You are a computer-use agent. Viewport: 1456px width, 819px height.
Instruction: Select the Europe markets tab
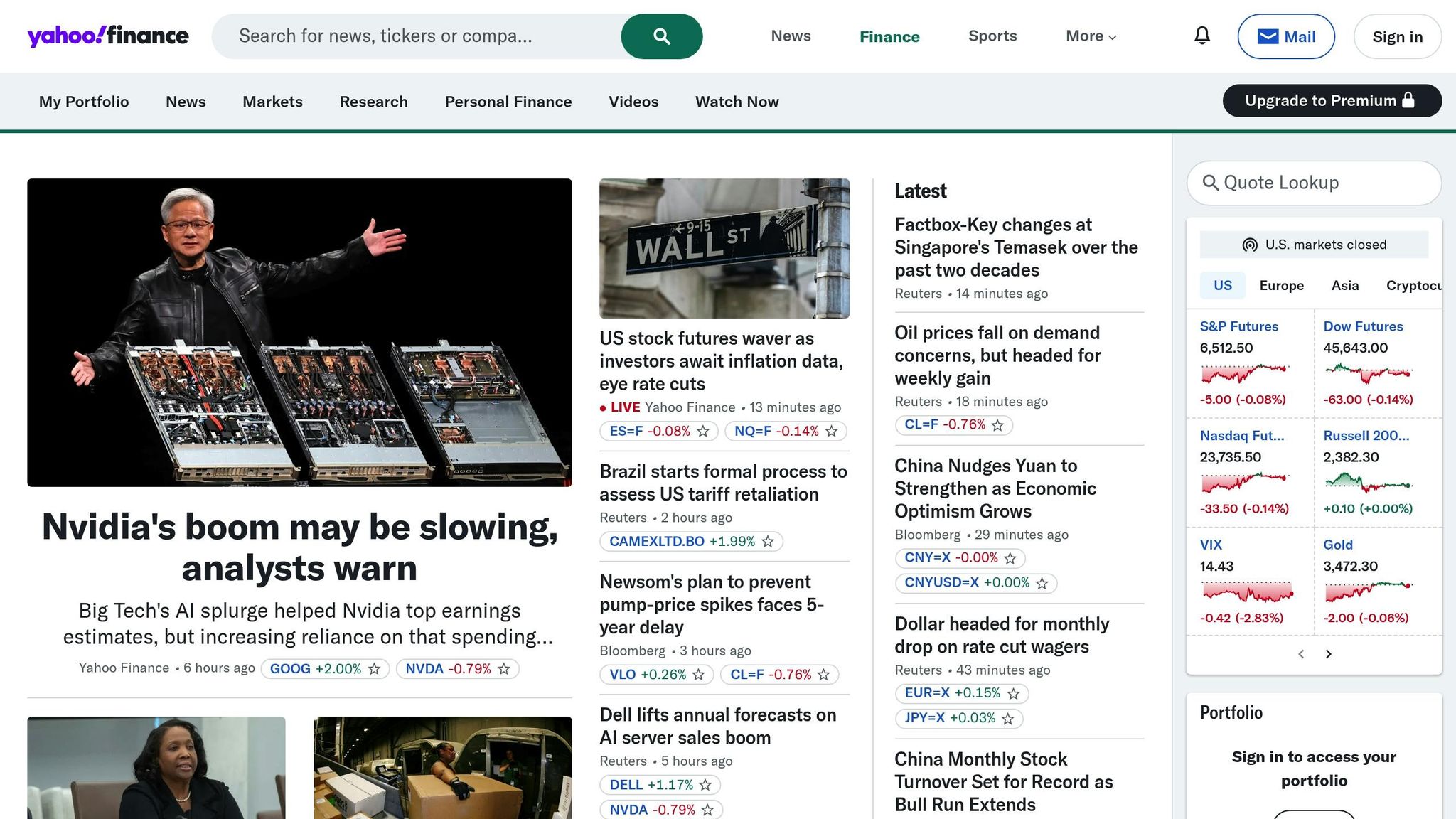coord(1281,285)
